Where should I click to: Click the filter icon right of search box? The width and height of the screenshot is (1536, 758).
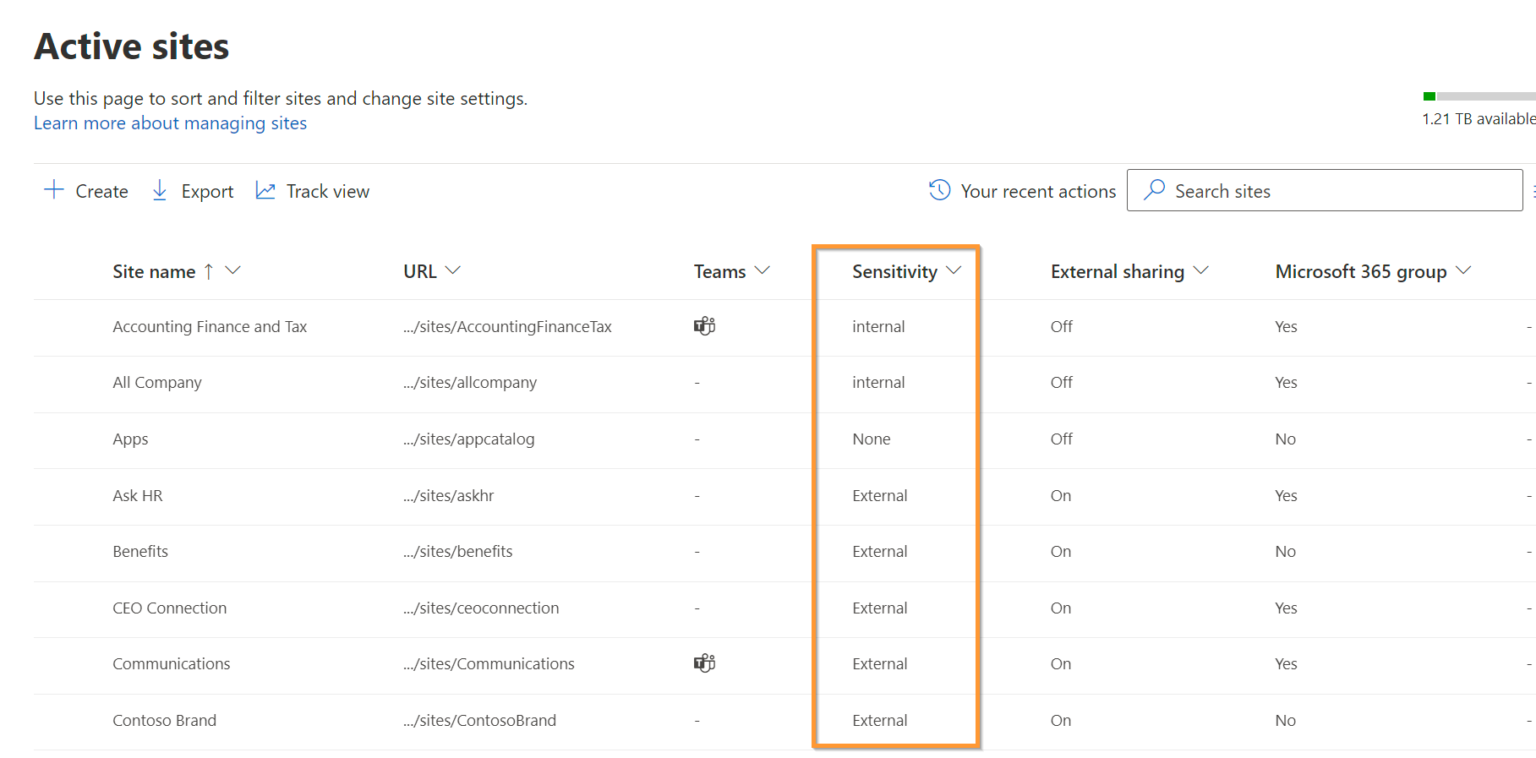1532,190
